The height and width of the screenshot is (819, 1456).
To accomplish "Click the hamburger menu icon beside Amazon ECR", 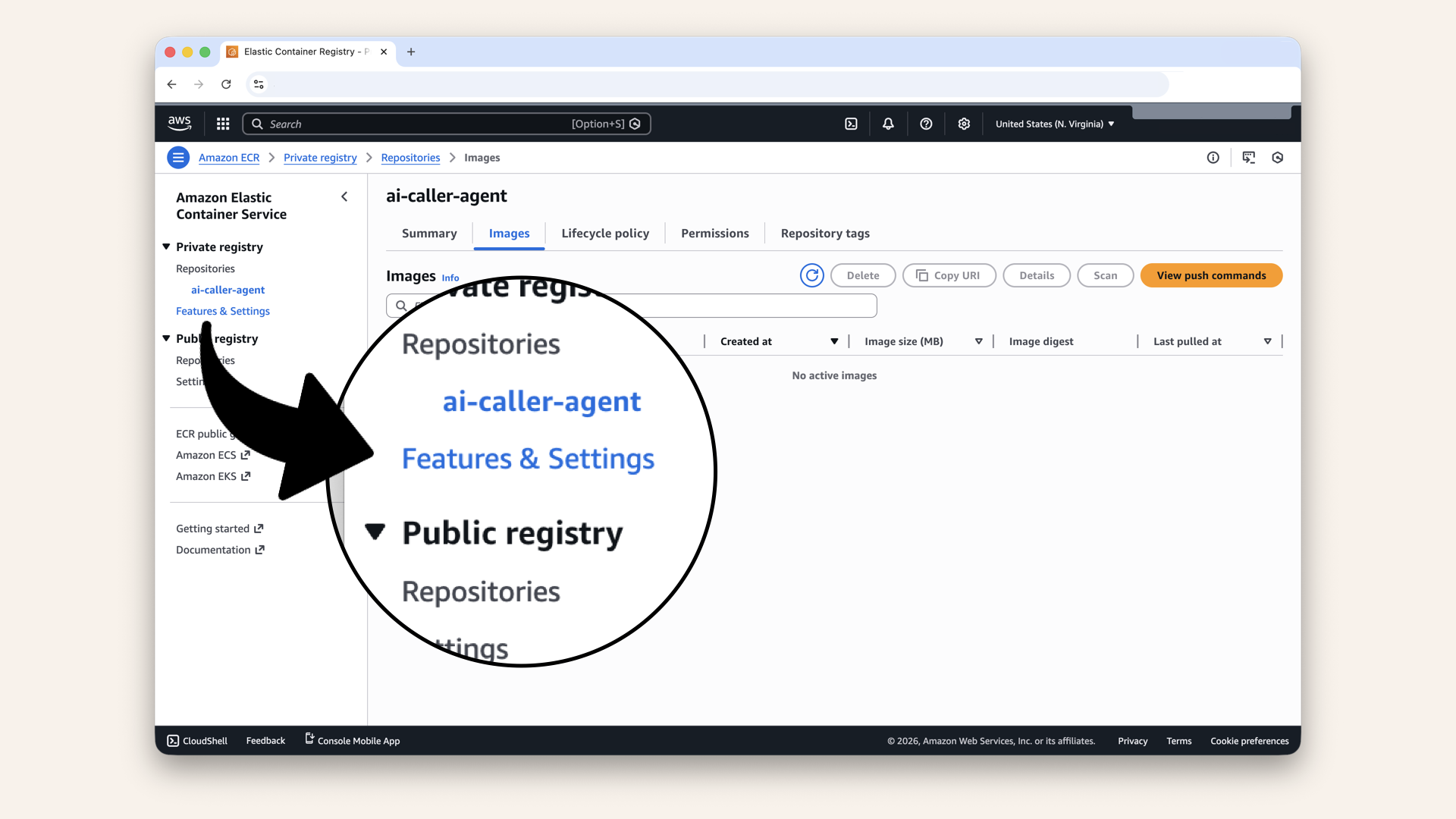I will coord(177,157).
